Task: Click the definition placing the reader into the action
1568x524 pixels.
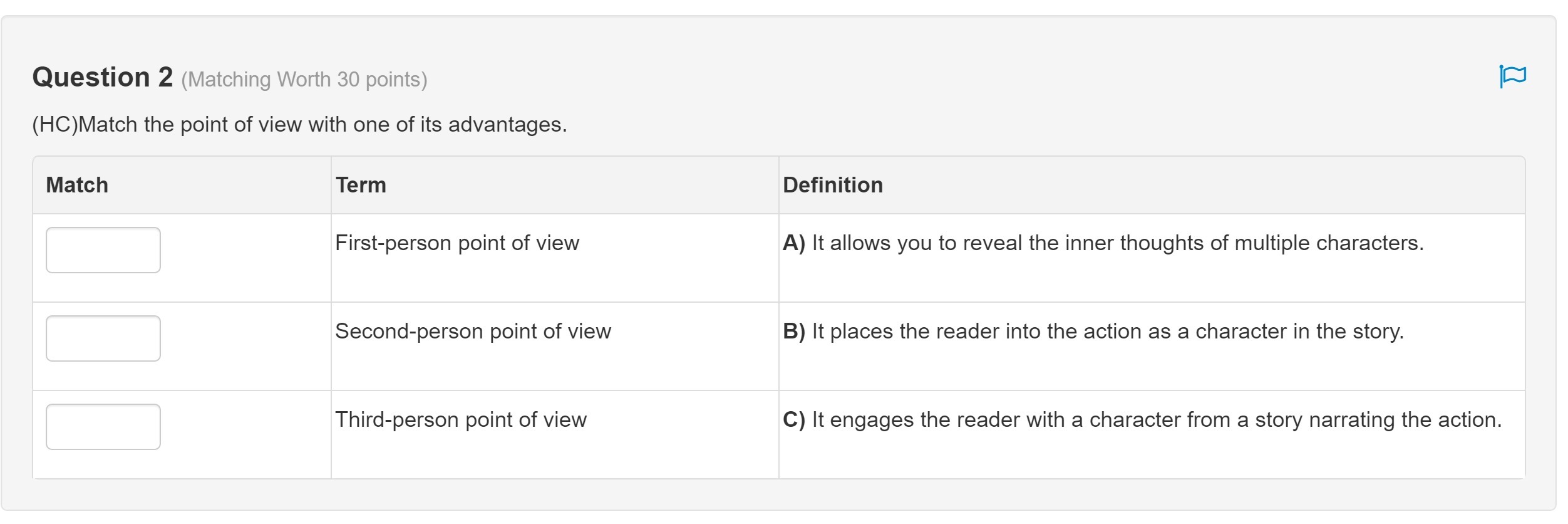Action: [1107, 331]
